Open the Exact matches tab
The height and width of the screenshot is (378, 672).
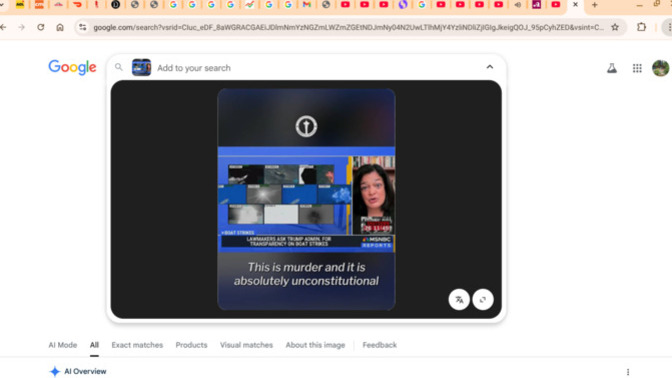click(137, 345)
